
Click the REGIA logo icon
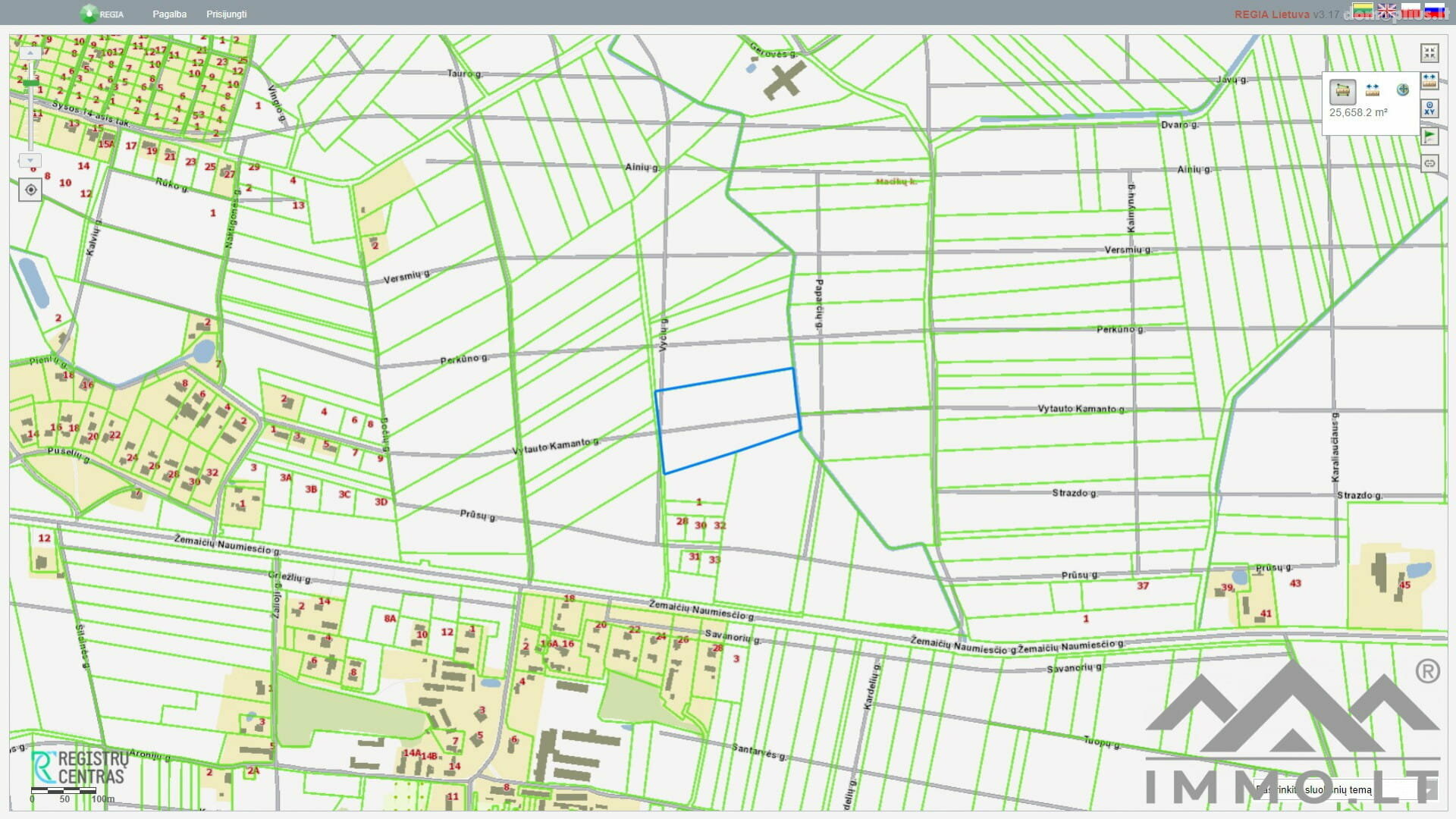(x=89, y=14)
